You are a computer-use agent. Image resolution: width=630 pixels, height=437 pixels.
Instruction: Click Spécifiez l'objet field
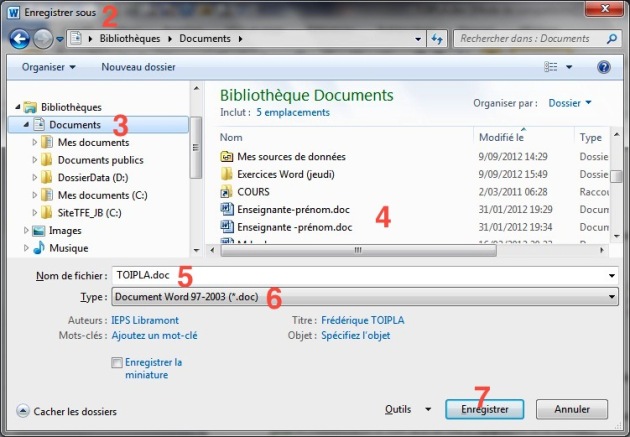pos(356,336)
